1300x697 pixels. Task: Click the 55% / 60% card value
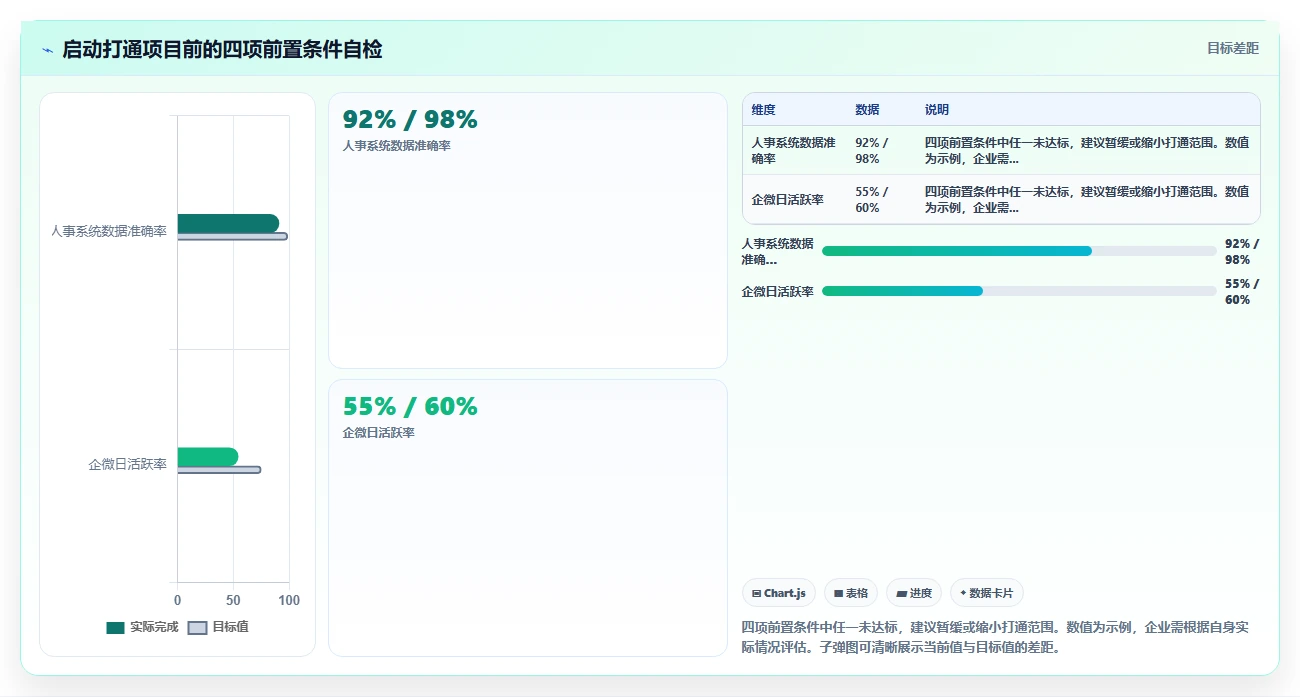[410, 407]
